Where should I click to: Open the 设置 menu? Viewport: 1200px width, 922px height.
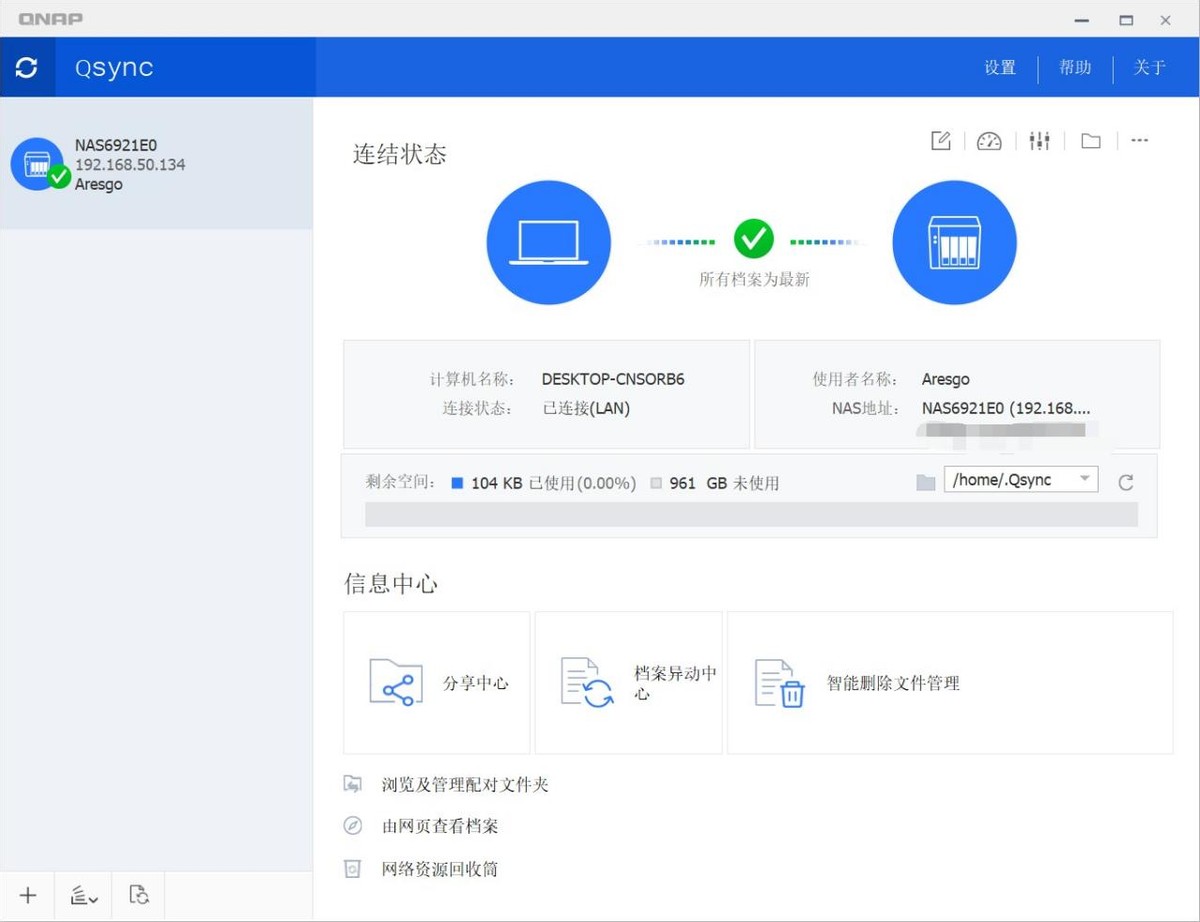point(999,67)
